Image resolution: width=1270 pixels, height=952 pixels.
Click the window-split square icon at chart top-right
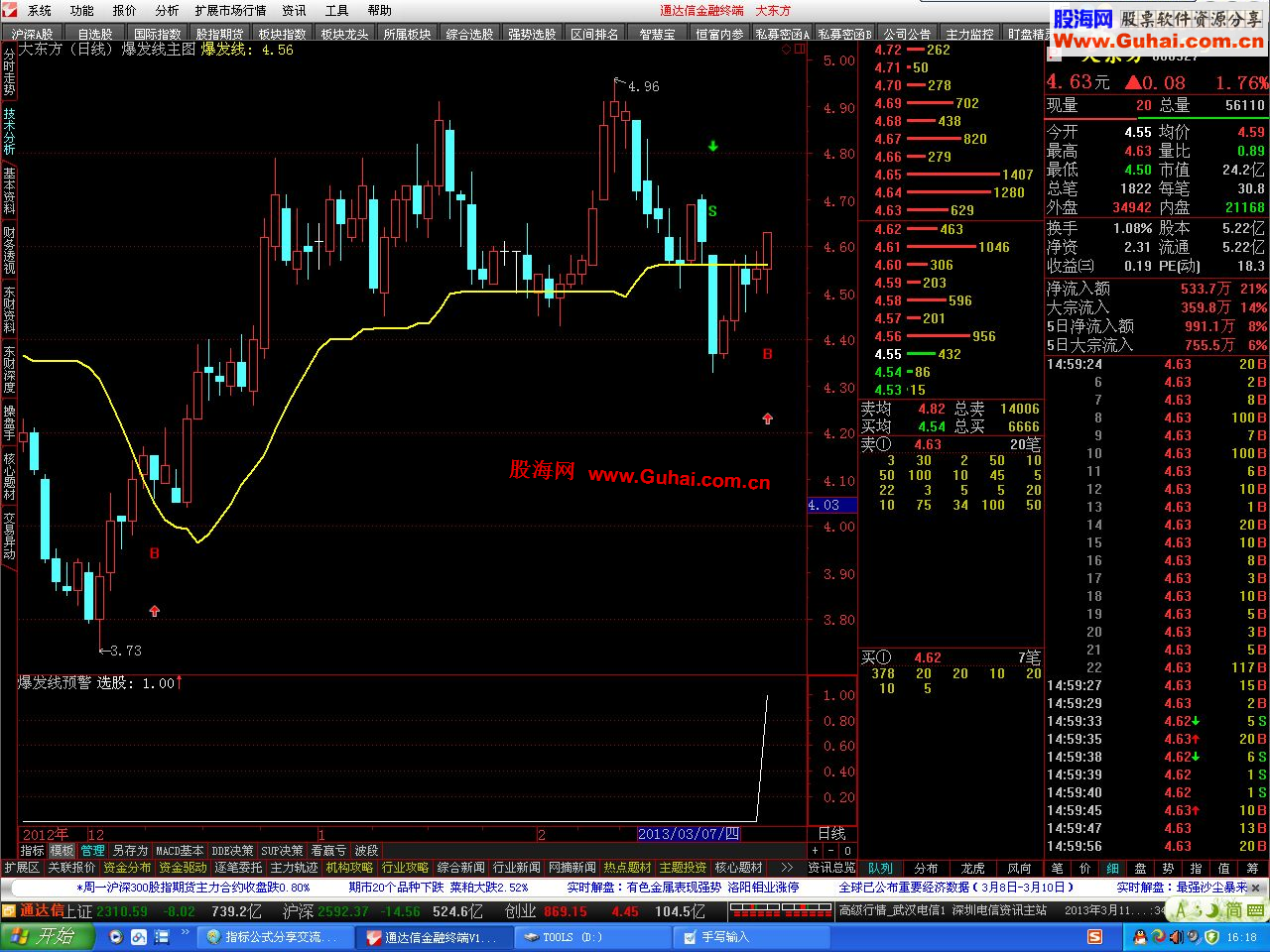click(800, 49)
